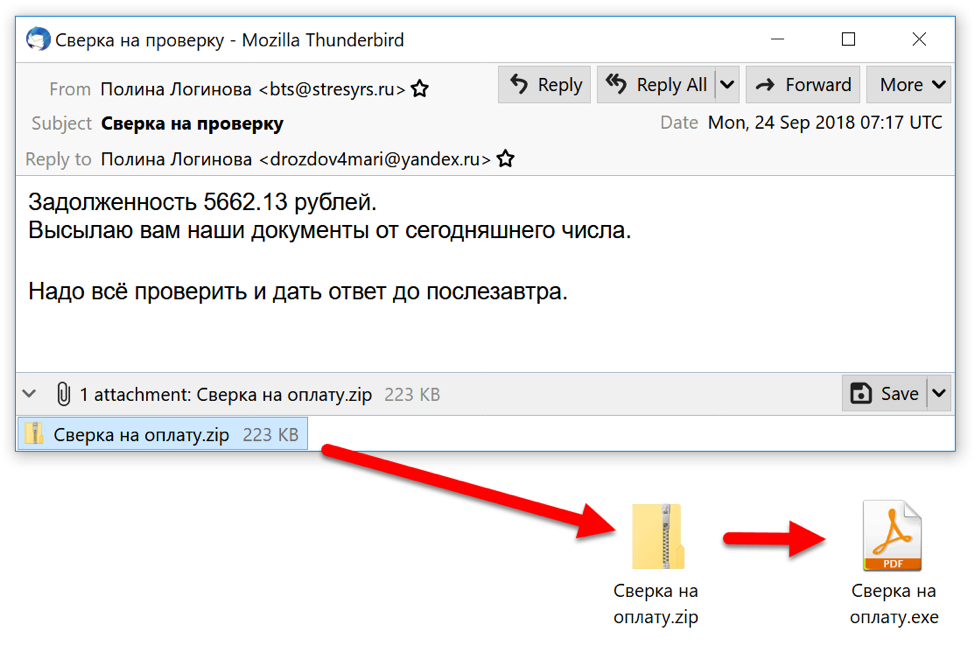Click sender address bts@stresyrs.ru

click(332, 89)
